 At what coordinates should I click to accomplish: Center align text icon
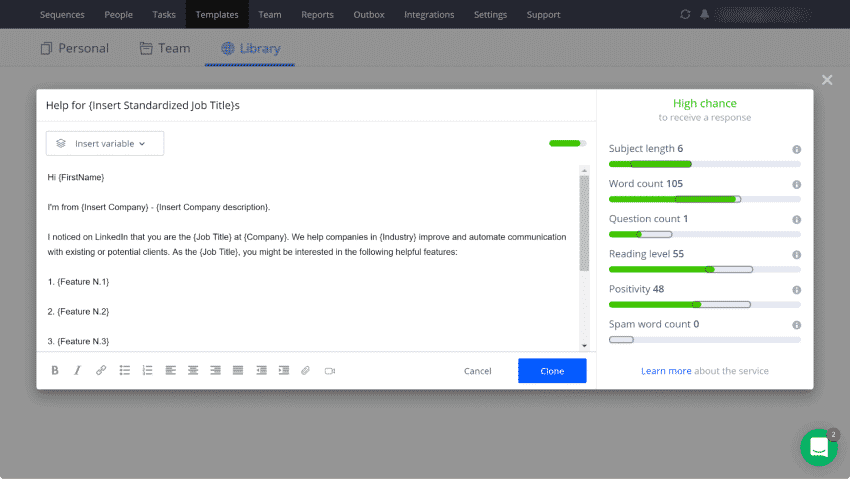click(193, 371)
